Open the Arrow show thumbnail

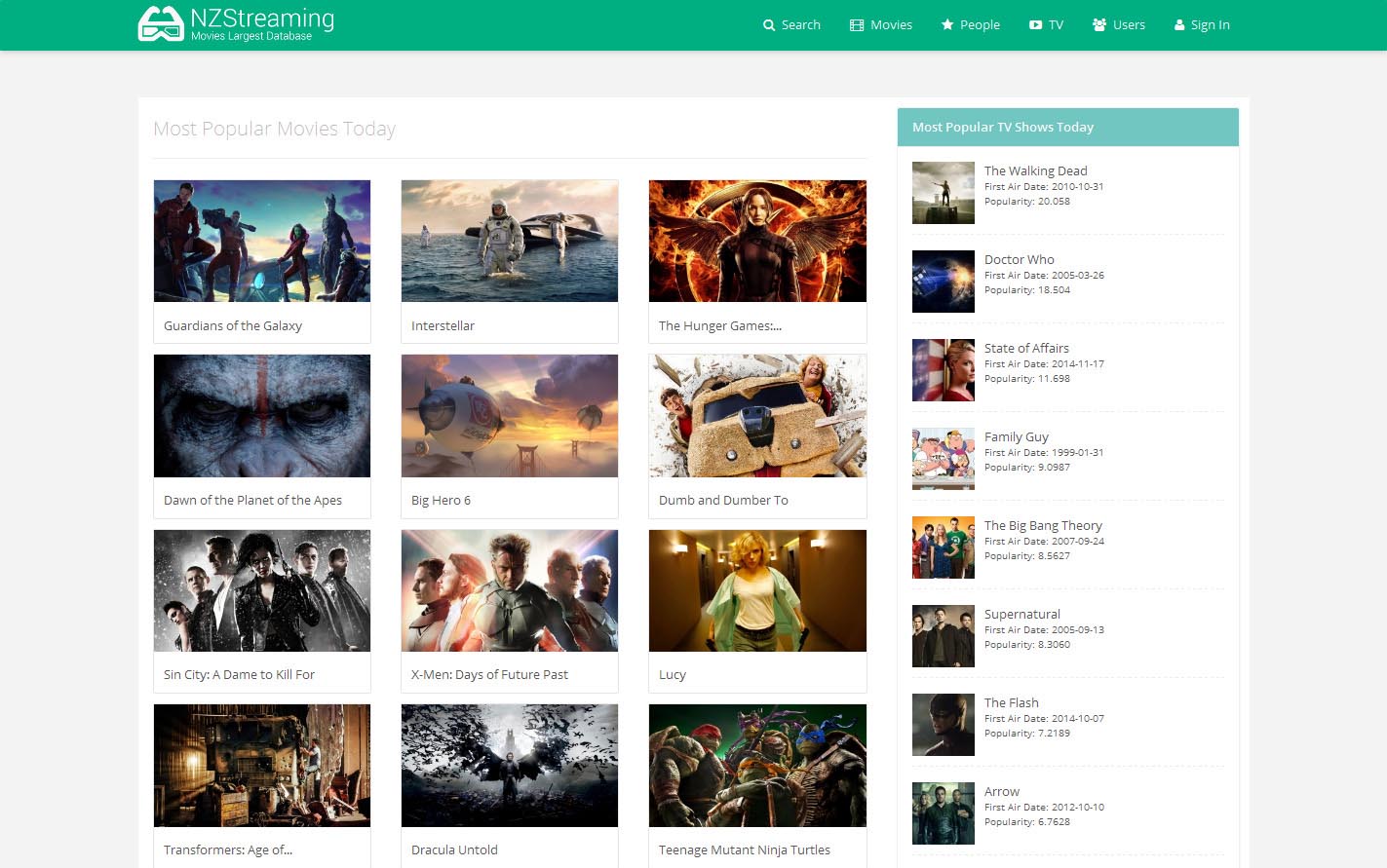click(944, 813)
